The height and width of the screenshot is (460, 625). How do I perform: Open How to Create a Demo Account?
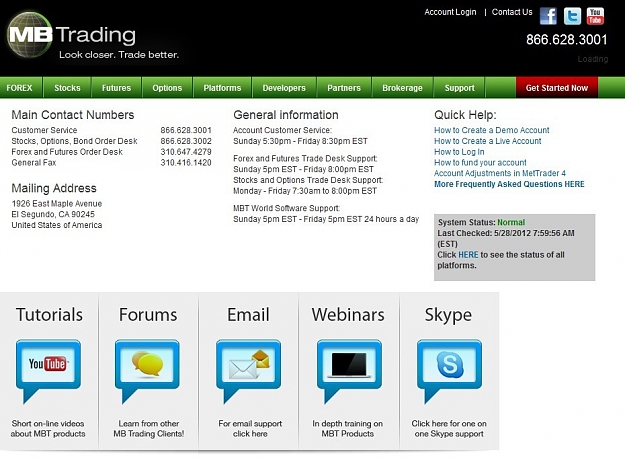[x=491, y=130]
